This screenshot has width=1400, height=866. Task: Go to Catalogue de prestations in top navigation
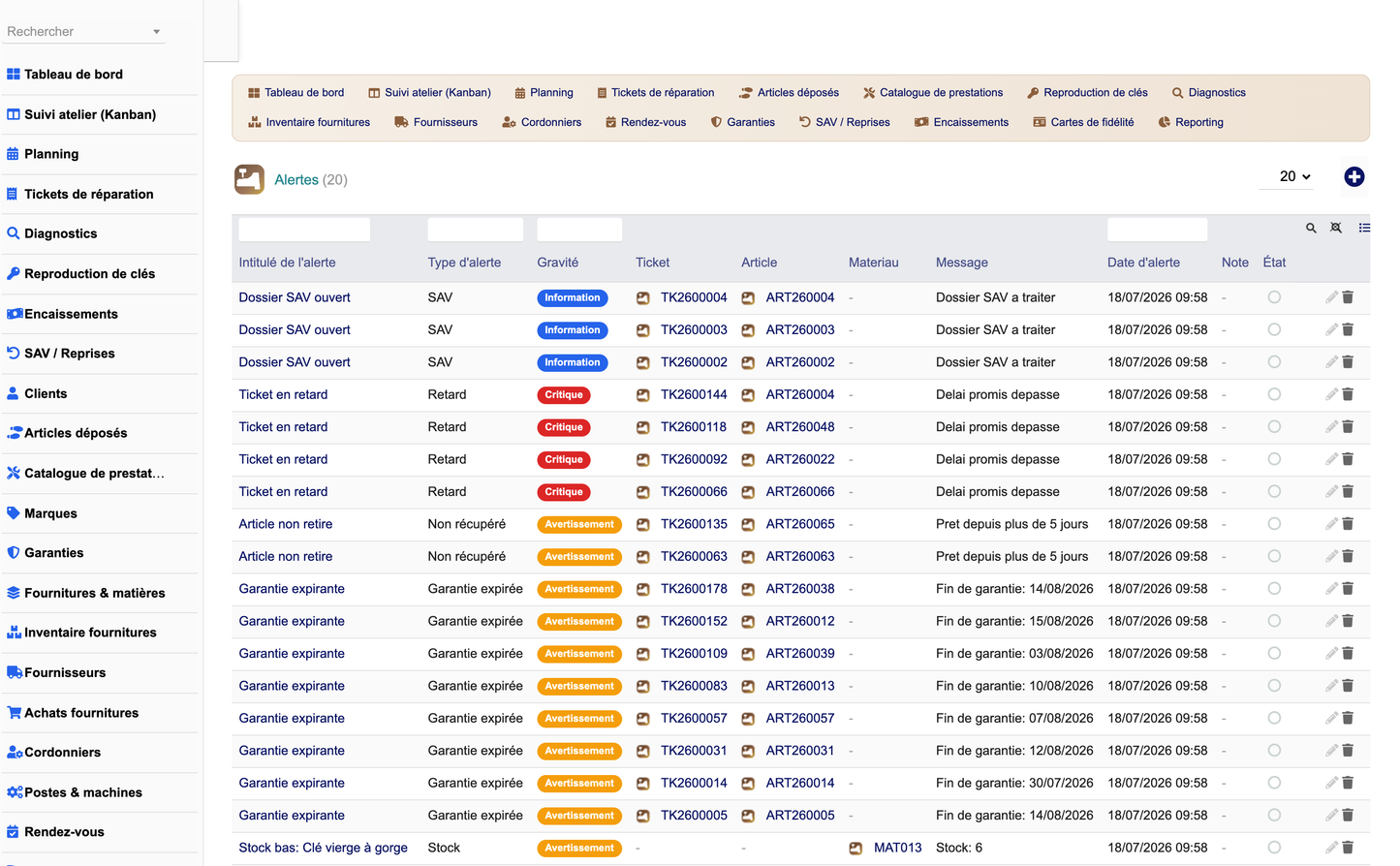933,93
